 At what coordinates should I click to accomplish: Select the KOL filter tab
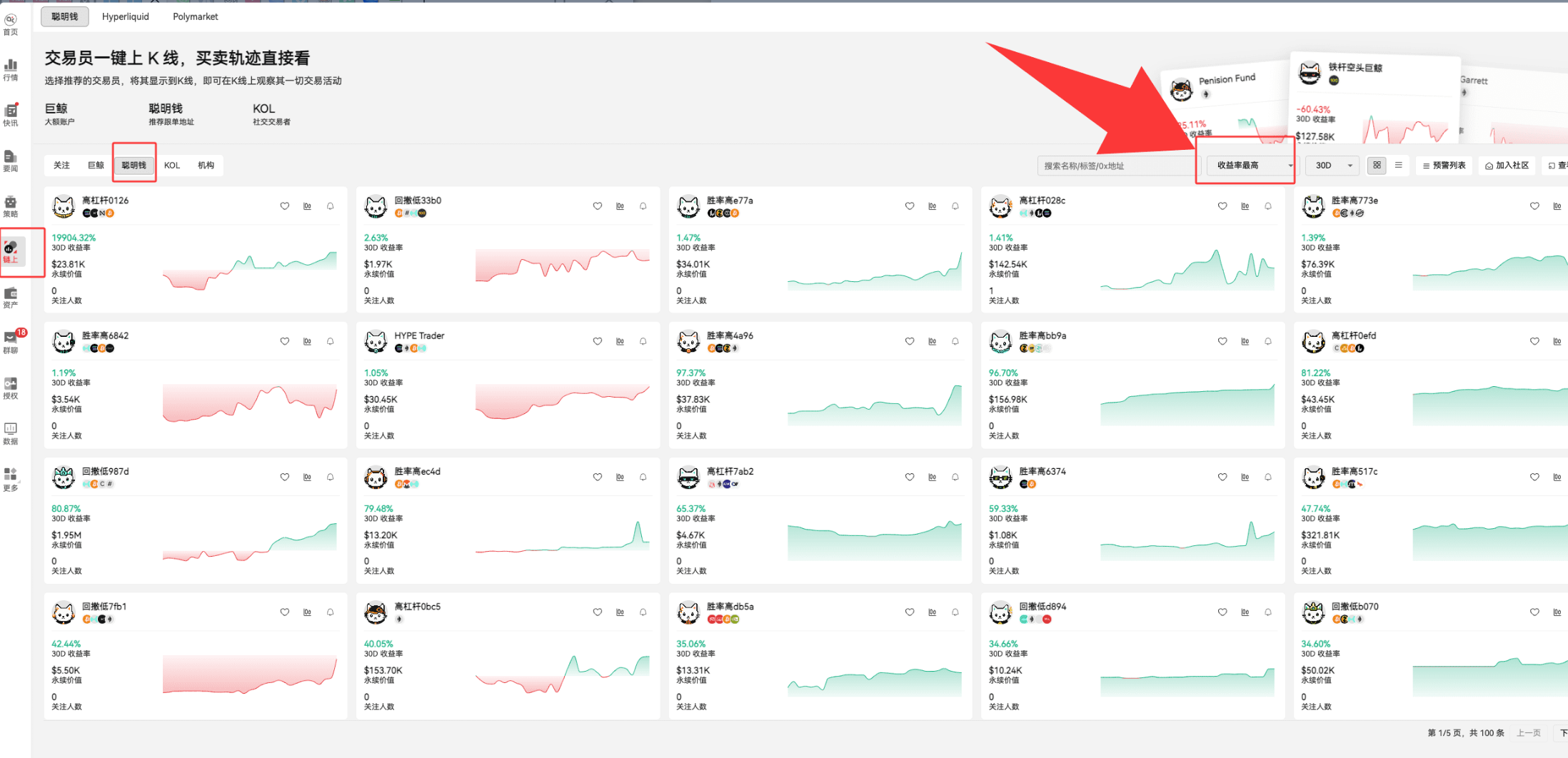(172, 166)
